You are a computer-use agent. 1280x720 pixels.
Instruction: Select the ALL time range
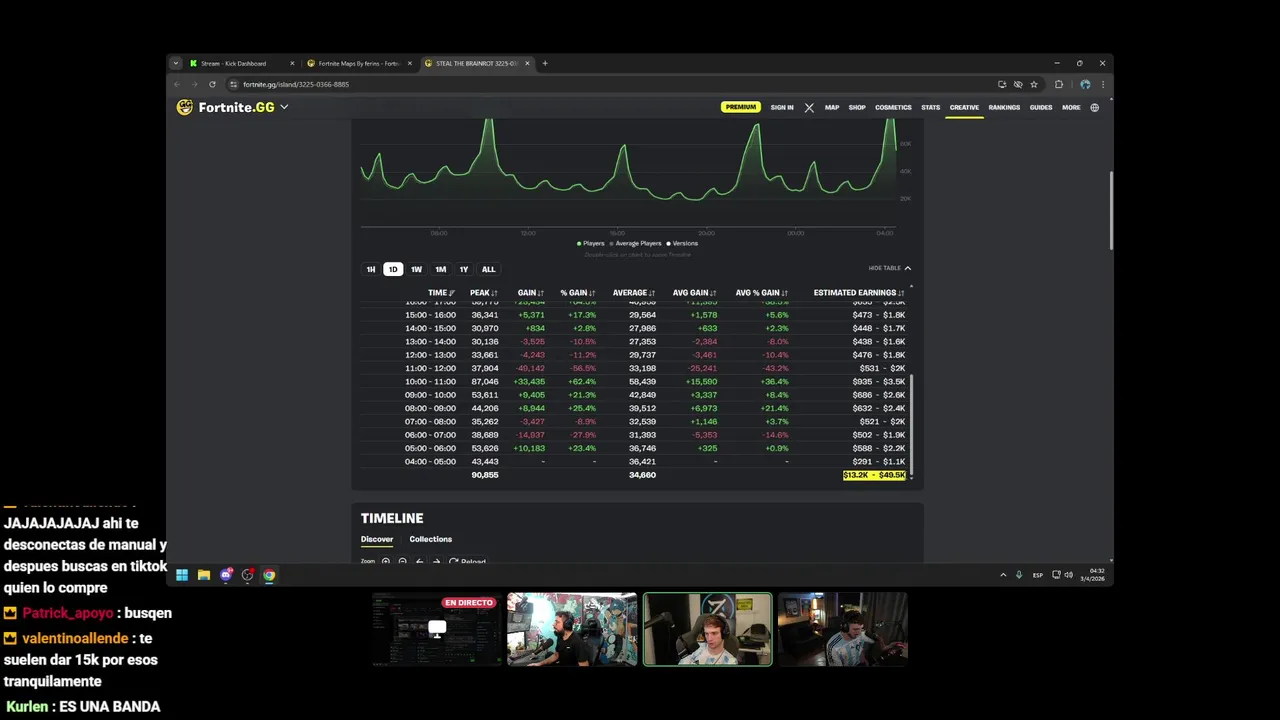(x=488, y=269)
